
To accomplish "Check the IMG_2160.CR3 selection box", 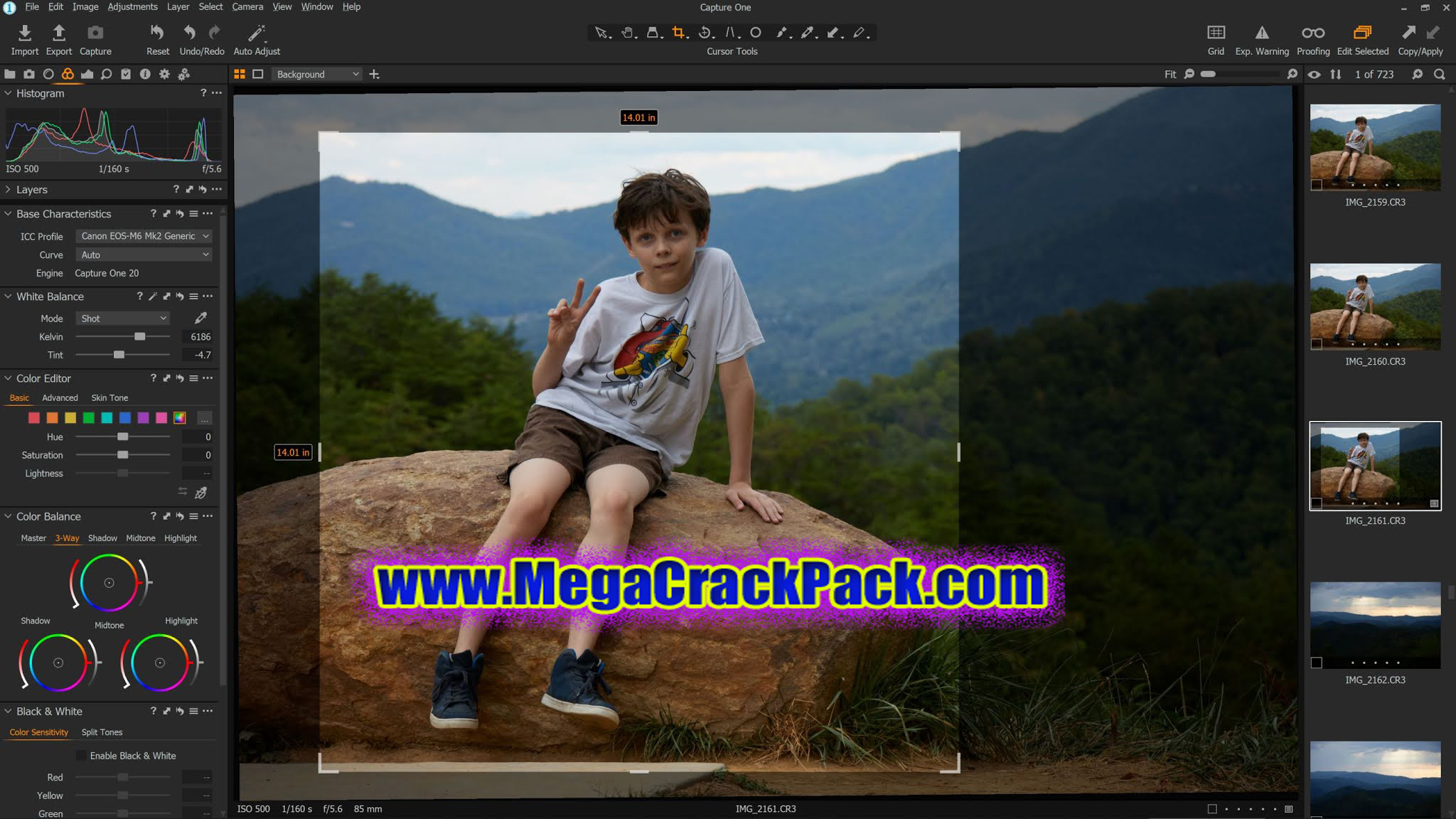I will pos(1317,344).
